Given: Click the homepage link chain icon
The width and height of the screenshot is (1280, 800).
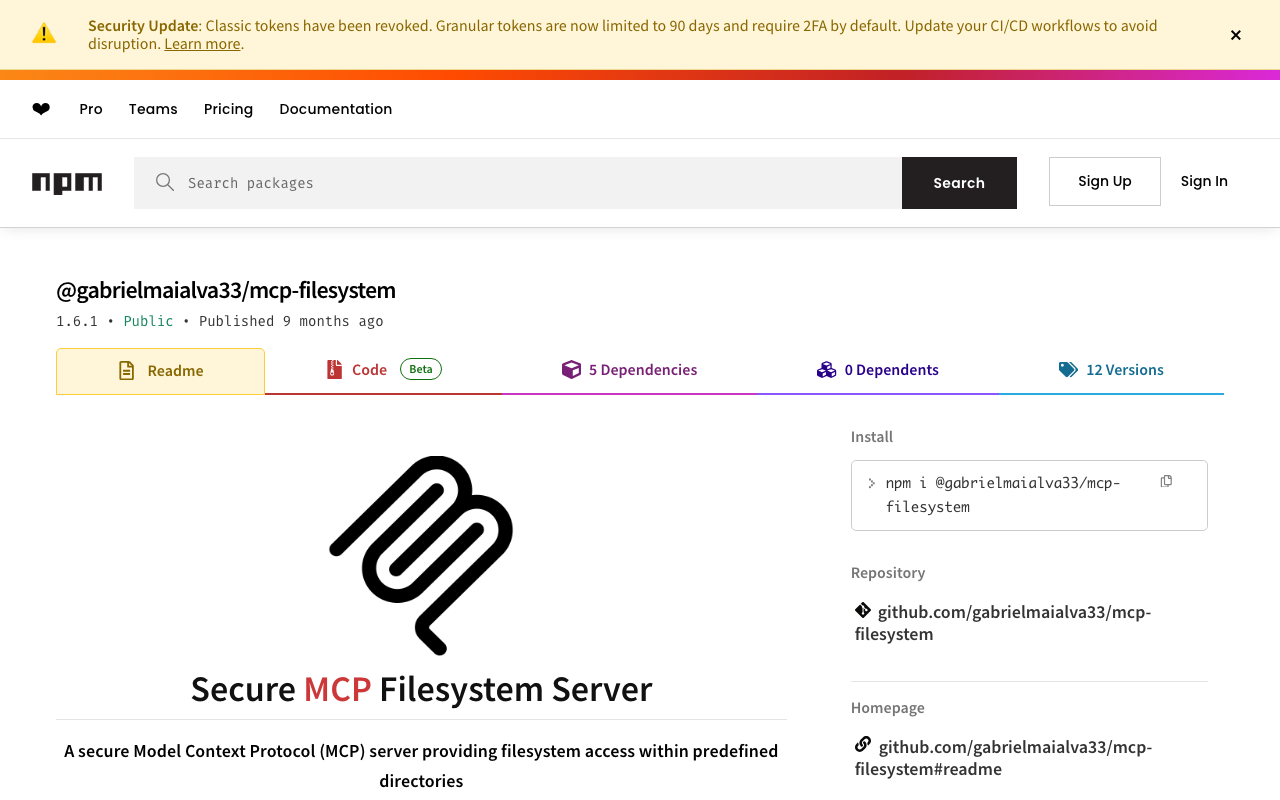Looking at the screenshot, I should pyautogui.click(x=863, y=744).
